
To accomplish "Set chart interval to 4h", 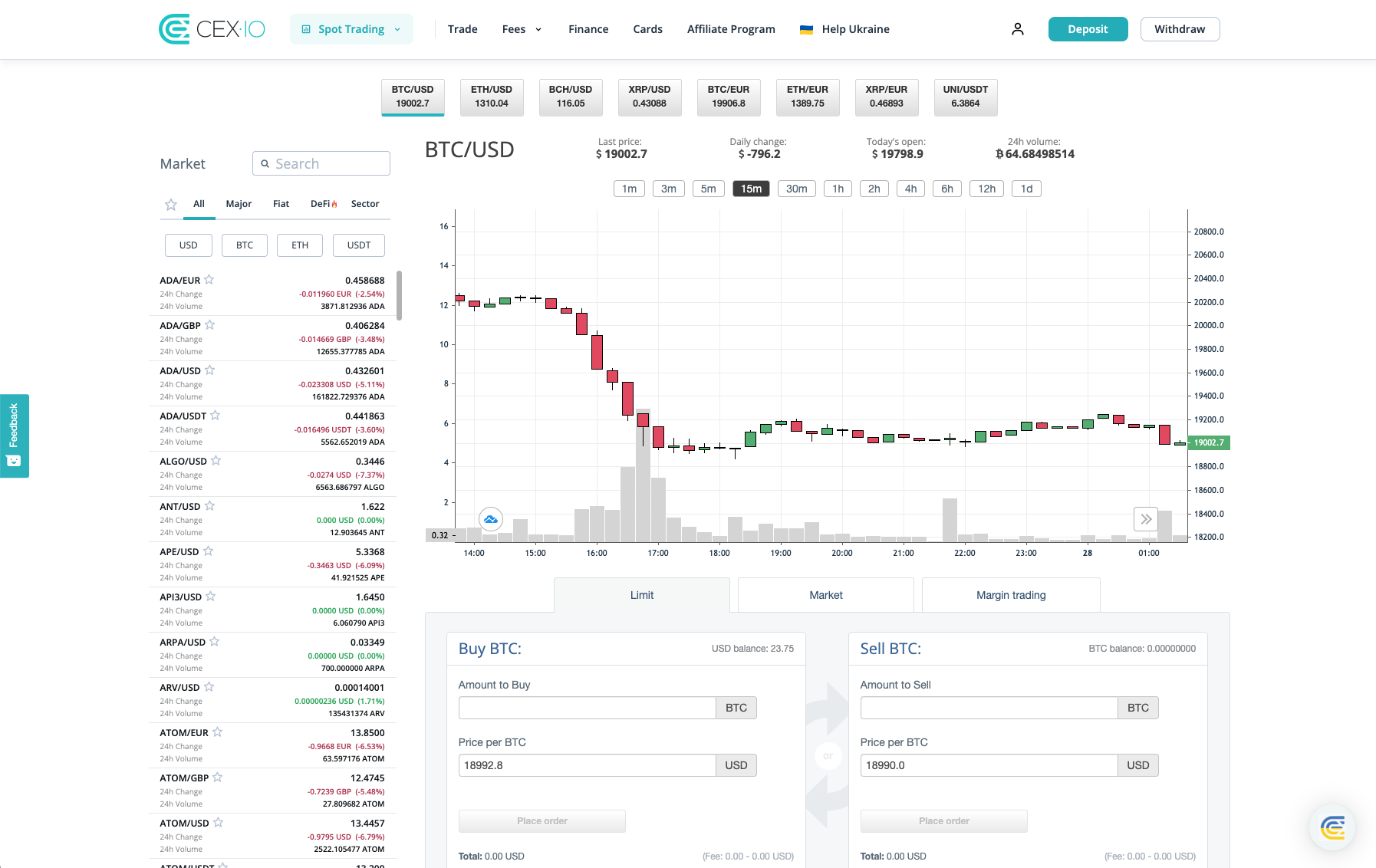I will coord(911,189).
